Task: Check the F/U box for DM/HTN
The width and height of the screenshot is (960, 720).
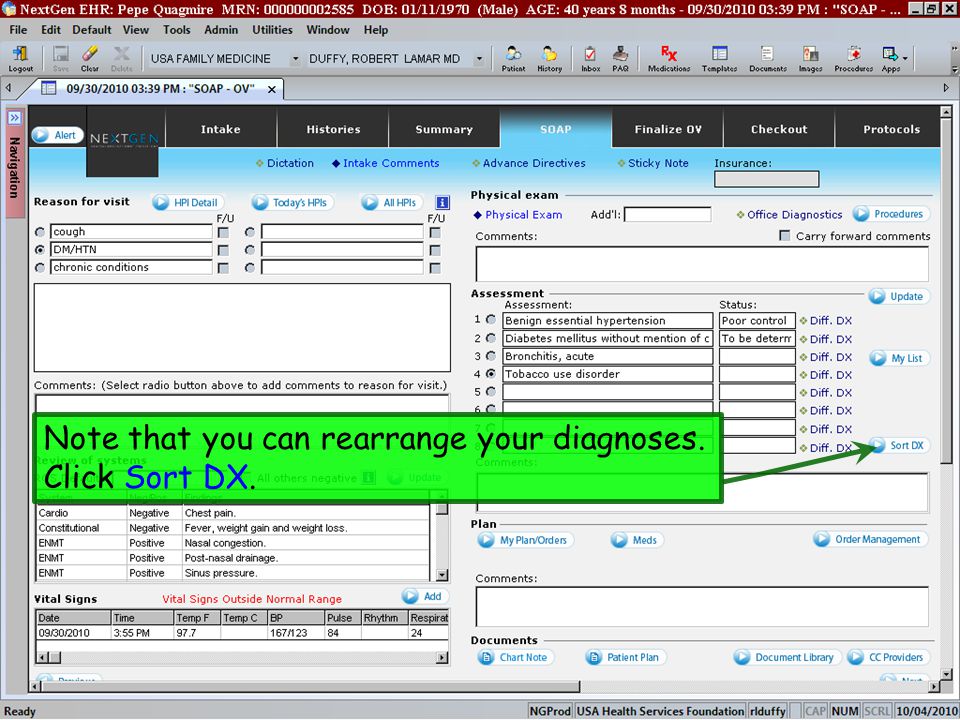Action: [x=223, y=250]
